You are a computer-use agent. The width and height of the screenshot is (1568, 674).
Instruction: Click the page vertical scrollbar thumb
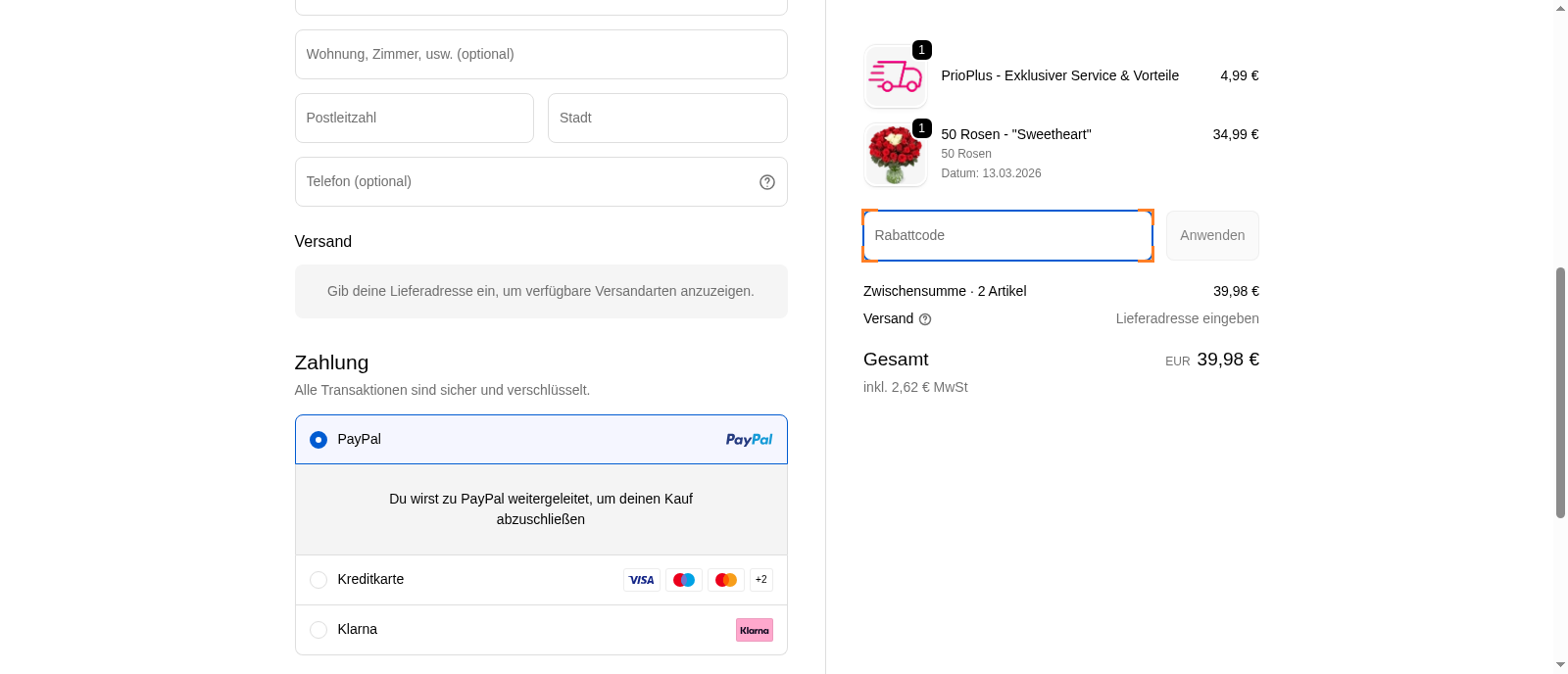click(x=1560, y=392)
